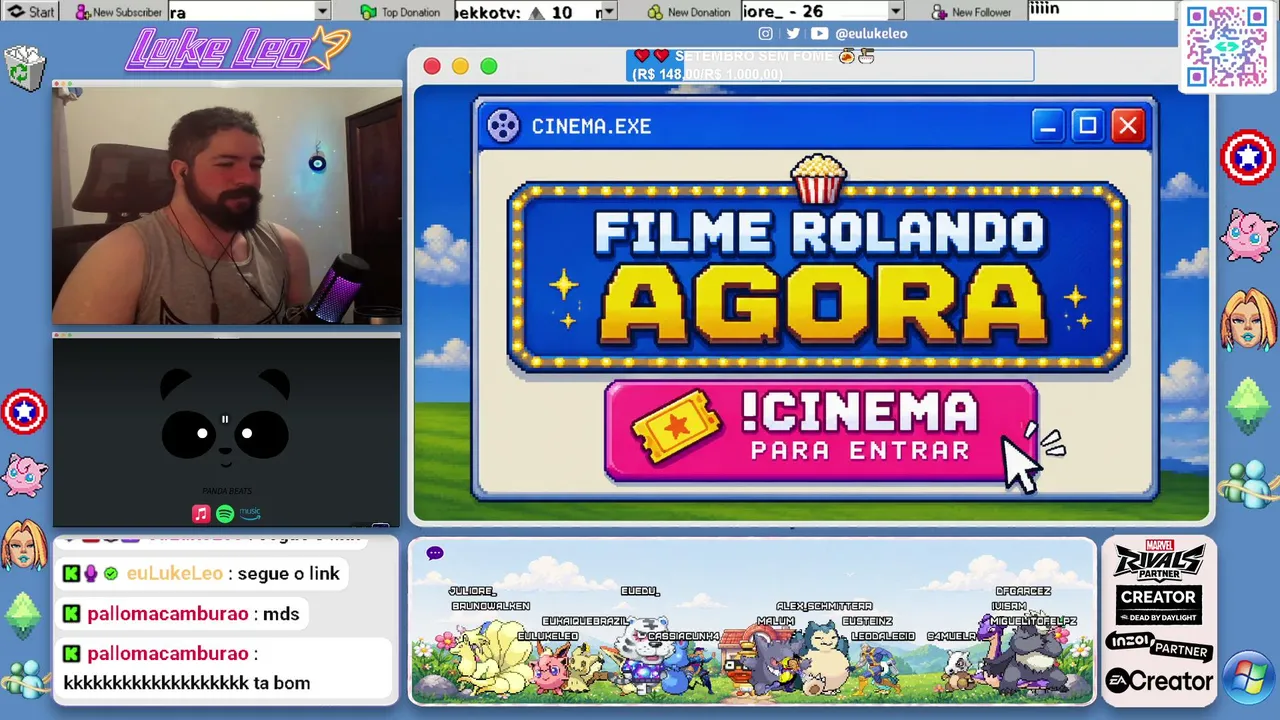Click the Amazon Music icon under Panda Beats
This screenshot has width=1280, height=720.
pos(250,513)
